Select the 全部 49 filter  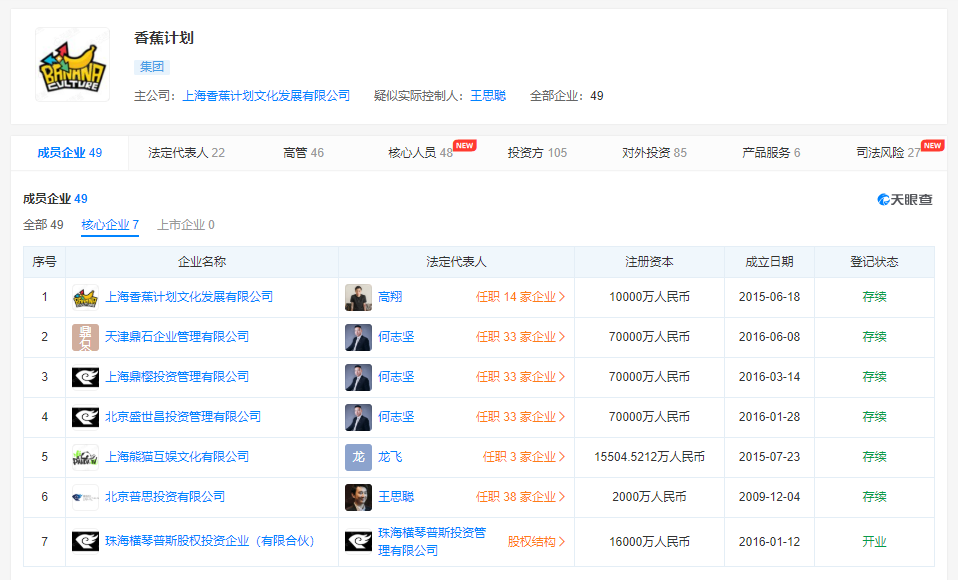tap(43, 225)
